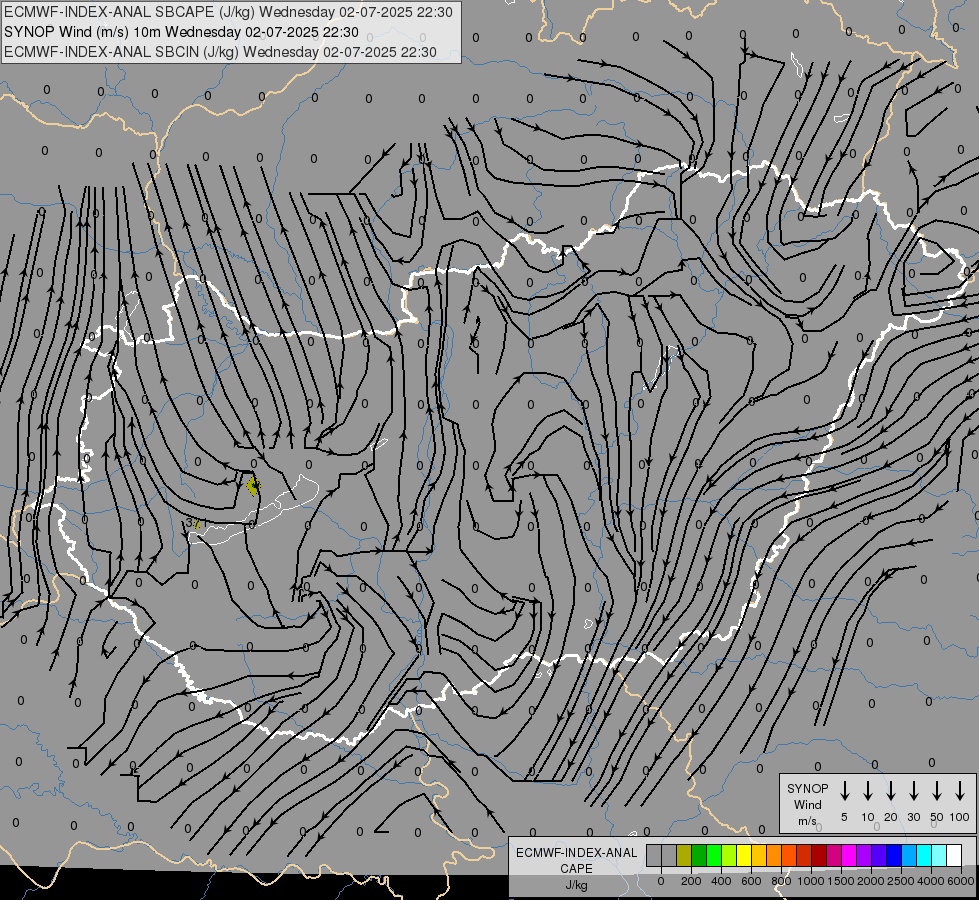Viewport: 979px width, 900px height.
Task: Click the 200 tick label on the CAPE scale
Action: click(691, 881)
